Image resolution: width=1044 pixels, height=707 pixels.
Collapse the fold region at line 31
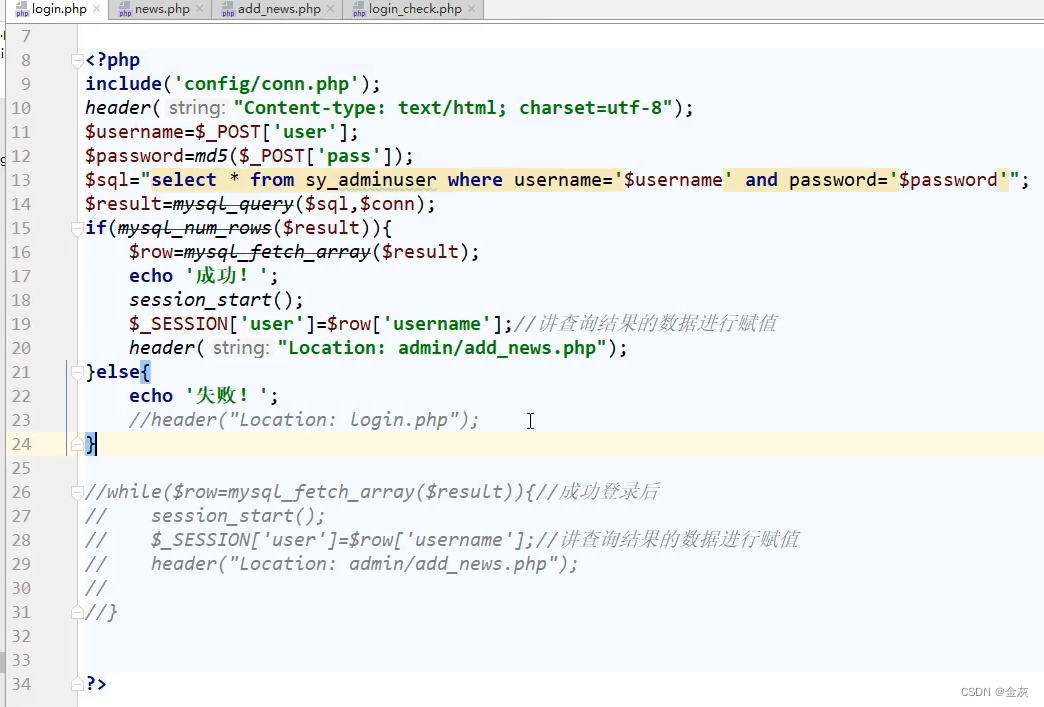click(77, 611)
